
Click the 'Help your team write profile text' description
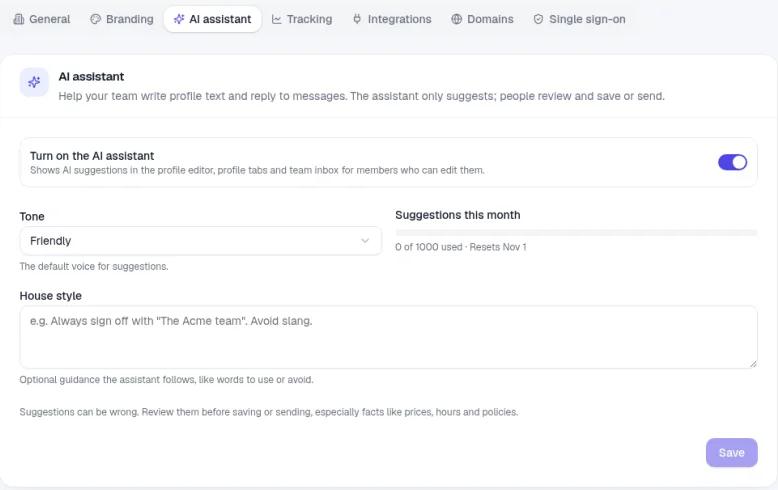[361, 96]
